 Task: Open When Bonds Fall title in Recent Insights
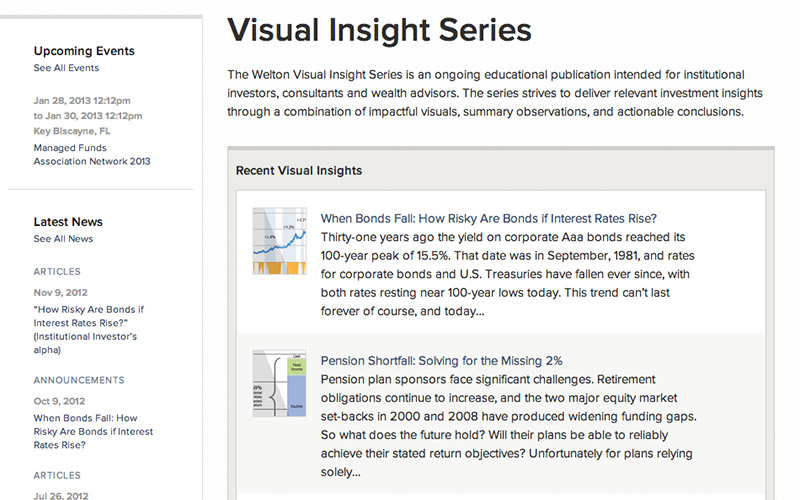click(488, 218)
